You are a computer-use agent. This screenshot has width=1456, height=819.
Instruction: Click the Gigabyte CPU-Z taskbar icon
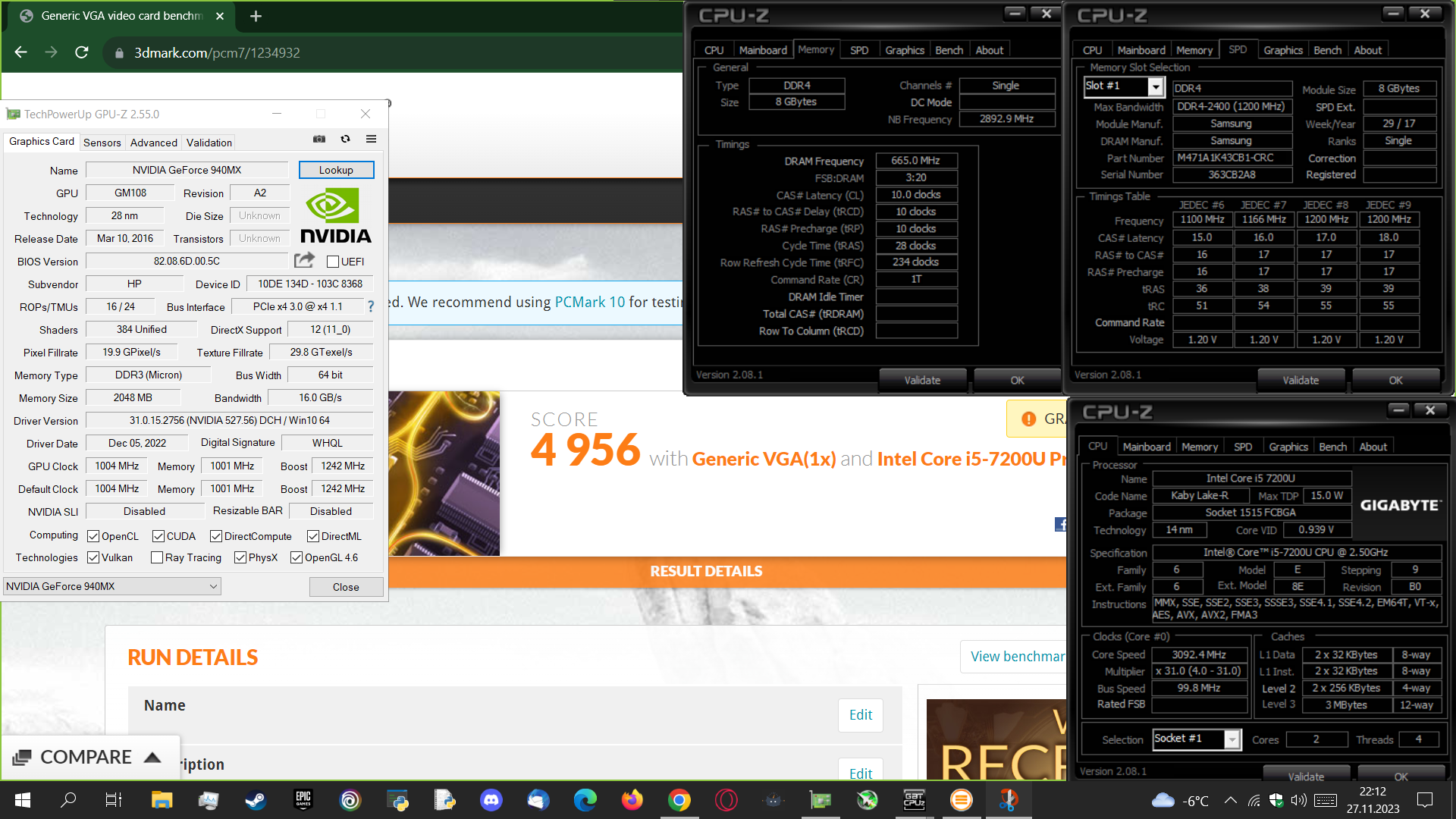[914, 800]
